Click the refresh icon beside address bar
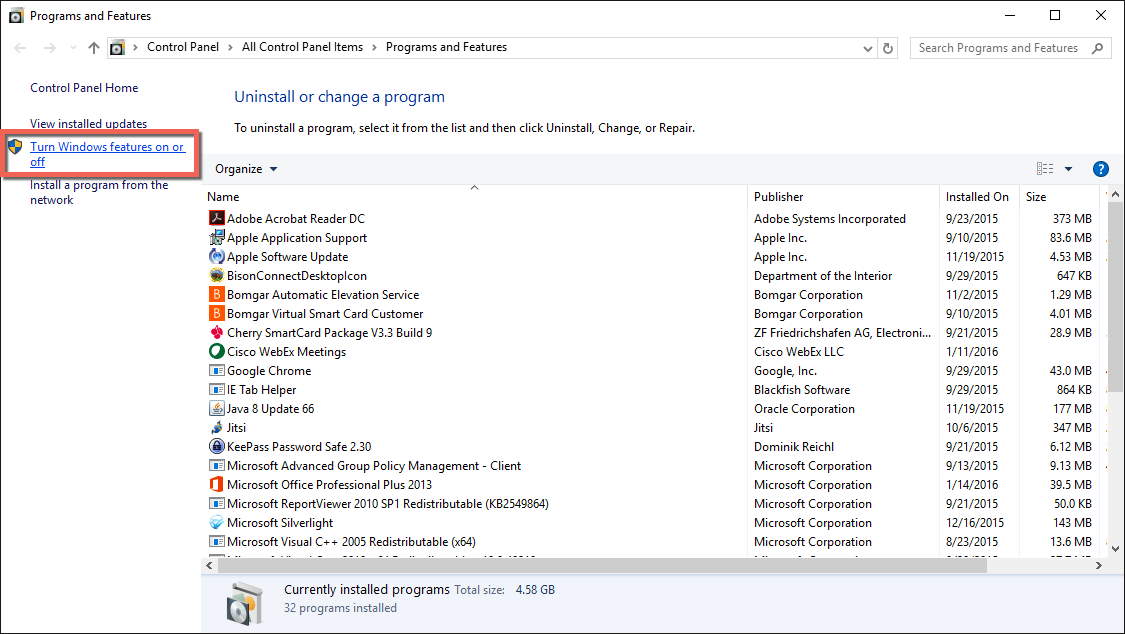This screenshot has width=1125, height=634. tap(888, 48)
